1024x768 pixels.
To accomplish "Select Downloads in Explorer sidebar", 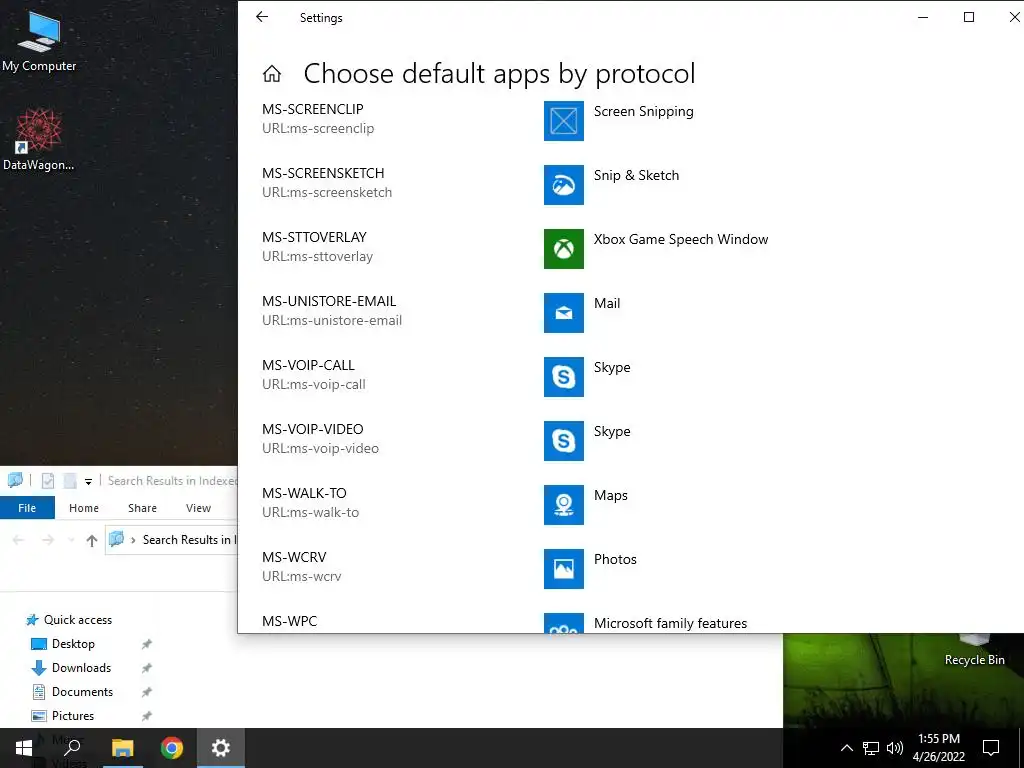I will (x=71, y=668).
